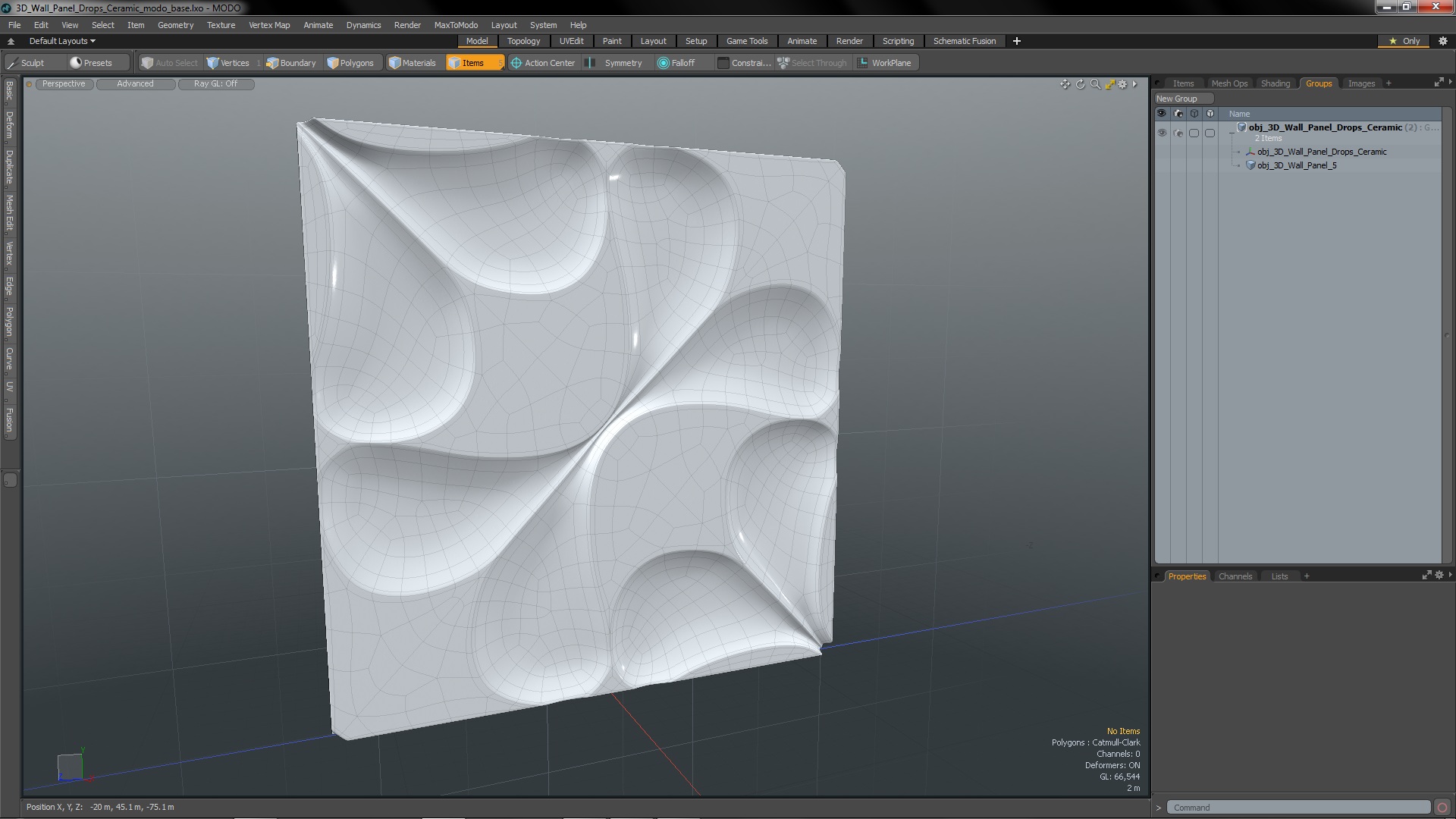Open viewport settings gear icon
1456x819 pixels.
[x=1123, y=84]
